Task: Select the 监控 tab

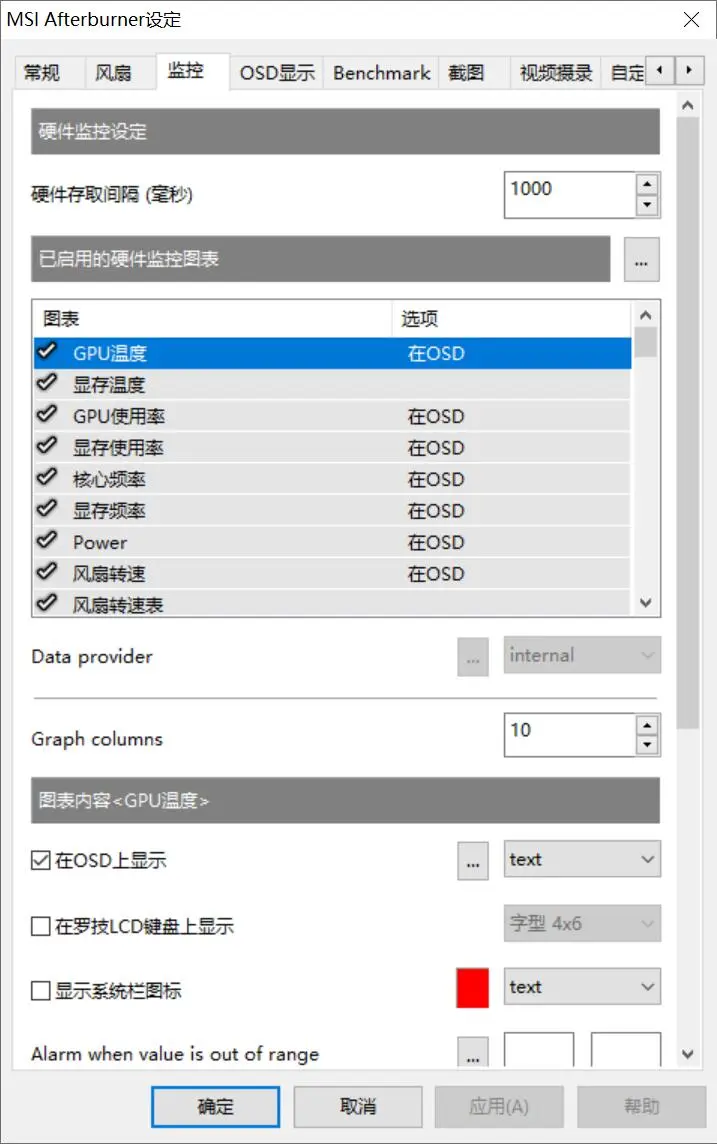Action: coord(193,71)
